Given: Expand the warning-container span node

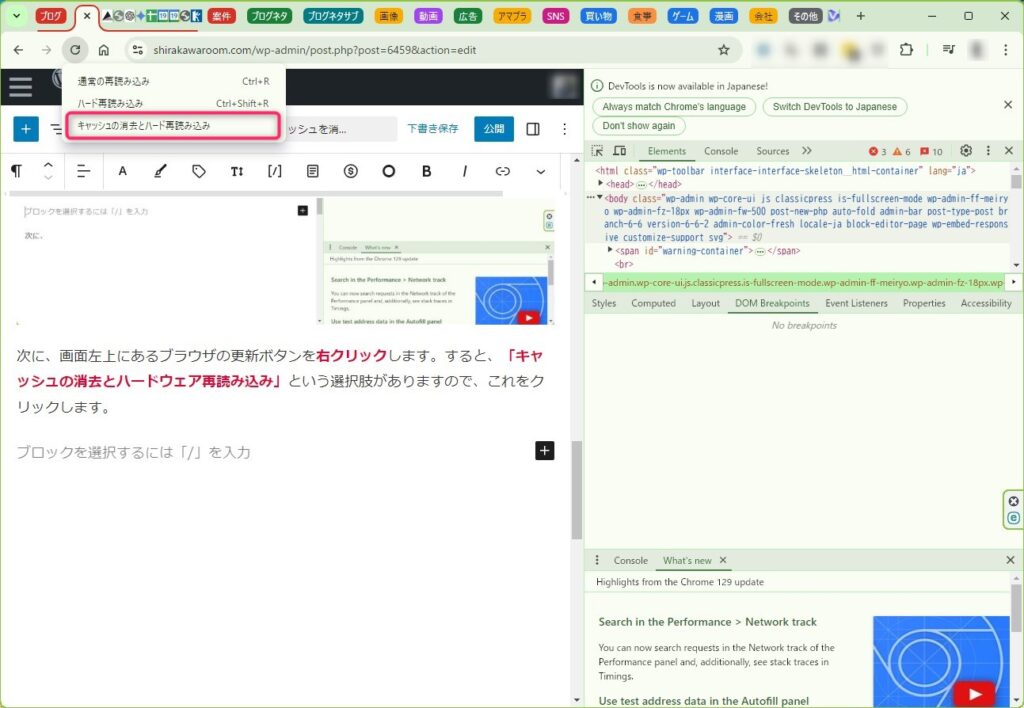Looking at the screenshot, I should click(x=610, y=250).
